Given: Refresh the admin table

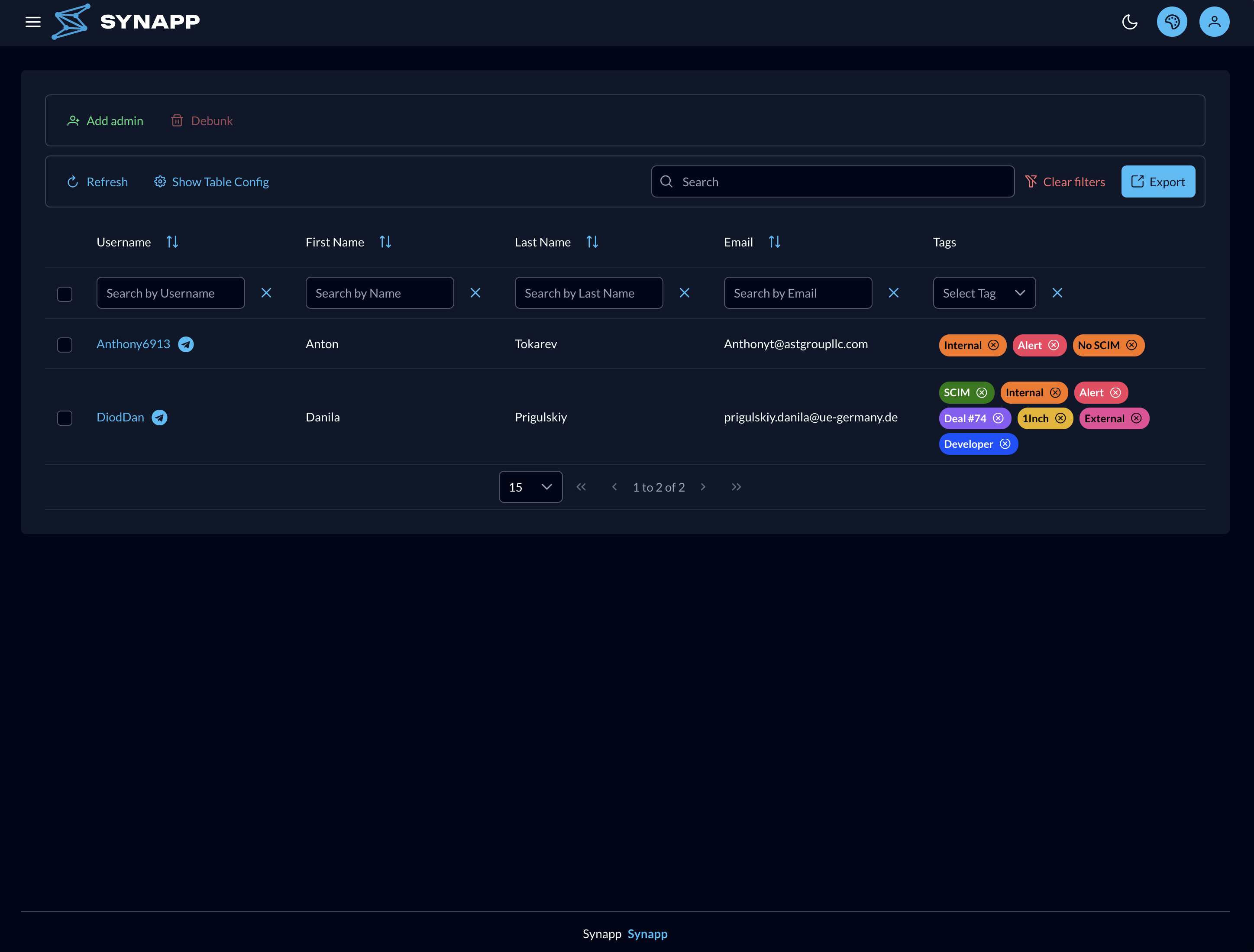Looking at the screenshot, I should (x=97, y=182).
